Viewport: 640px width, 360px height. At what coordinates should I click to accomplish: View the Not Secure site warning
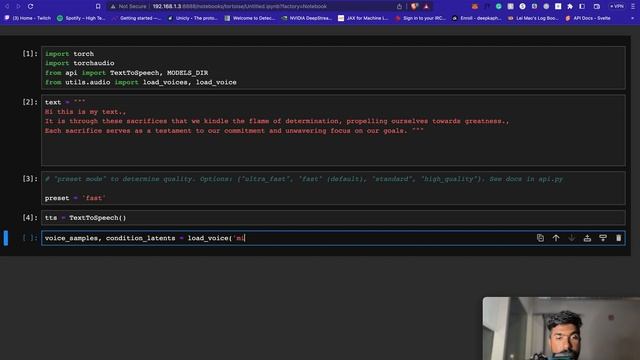click(x=128, y=6)
